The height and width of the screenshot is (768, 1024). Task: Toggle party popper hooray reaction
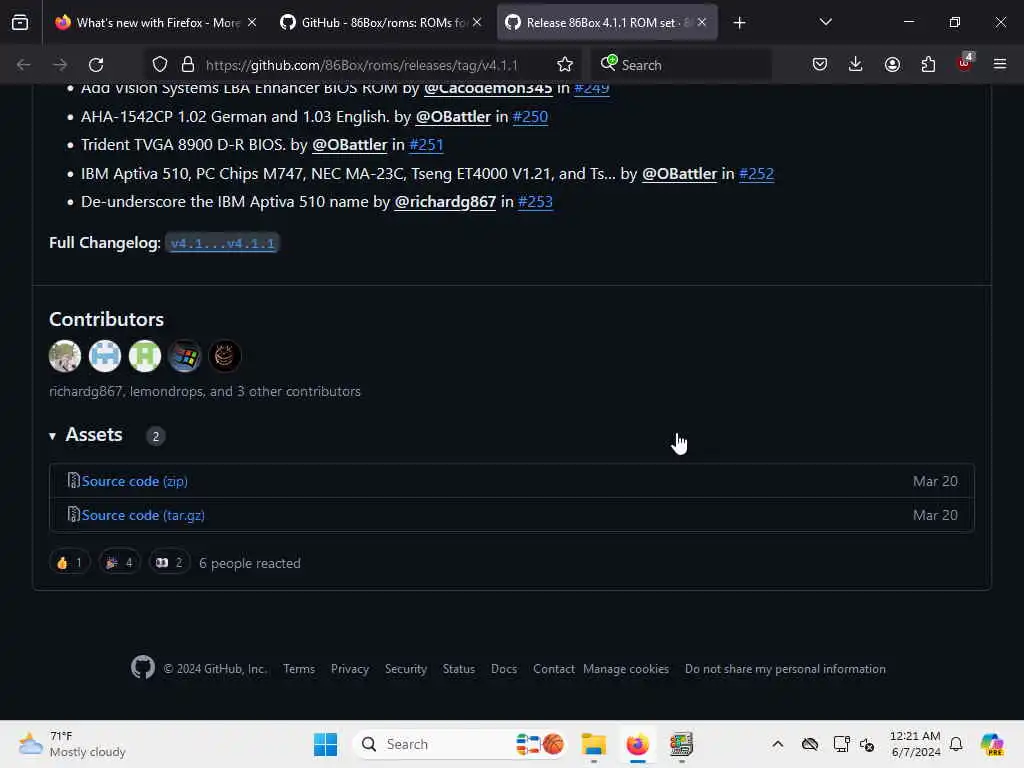pos(119,563)
